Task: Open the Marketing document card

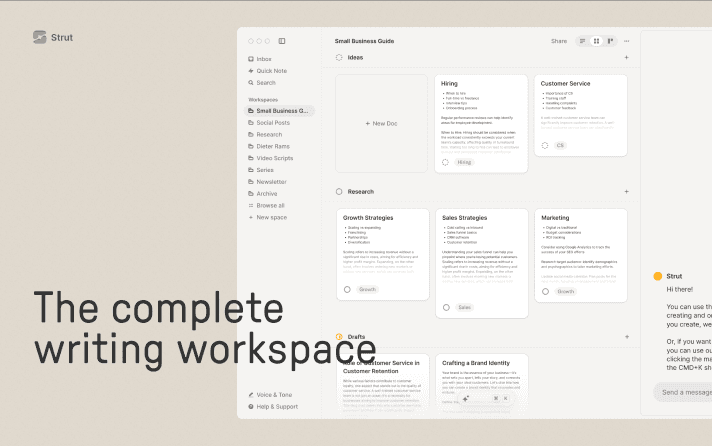Action: (x=581, y=255)
